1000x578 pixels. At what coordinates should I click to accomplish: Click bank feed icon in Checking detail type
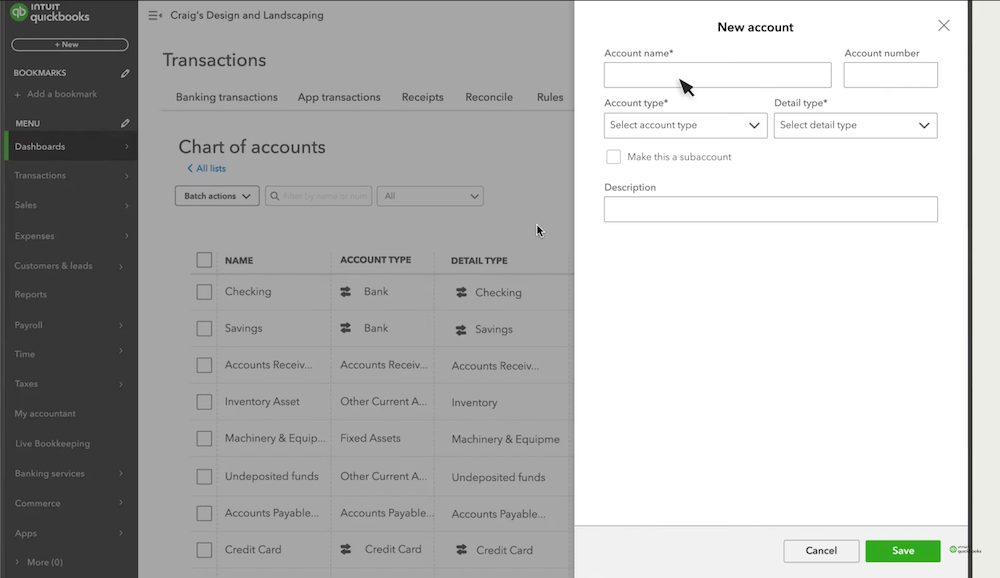point(461,292)
